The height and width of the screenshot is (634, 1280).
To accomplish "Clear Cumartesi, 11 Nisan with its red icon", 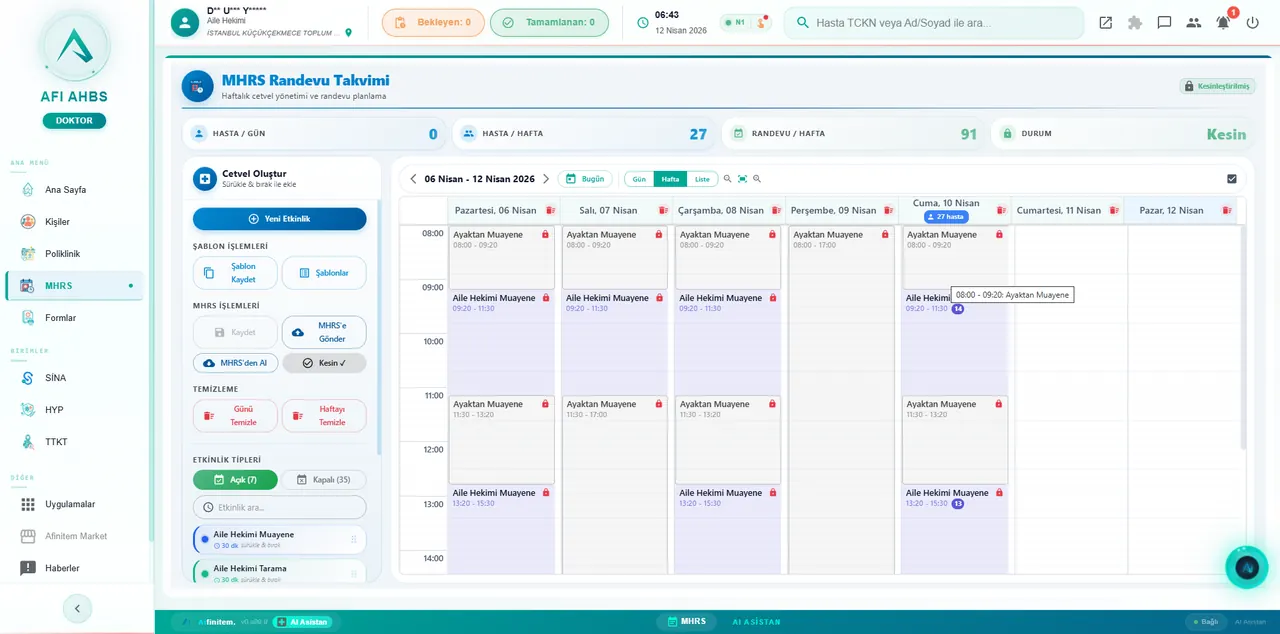I will 1114,211.
